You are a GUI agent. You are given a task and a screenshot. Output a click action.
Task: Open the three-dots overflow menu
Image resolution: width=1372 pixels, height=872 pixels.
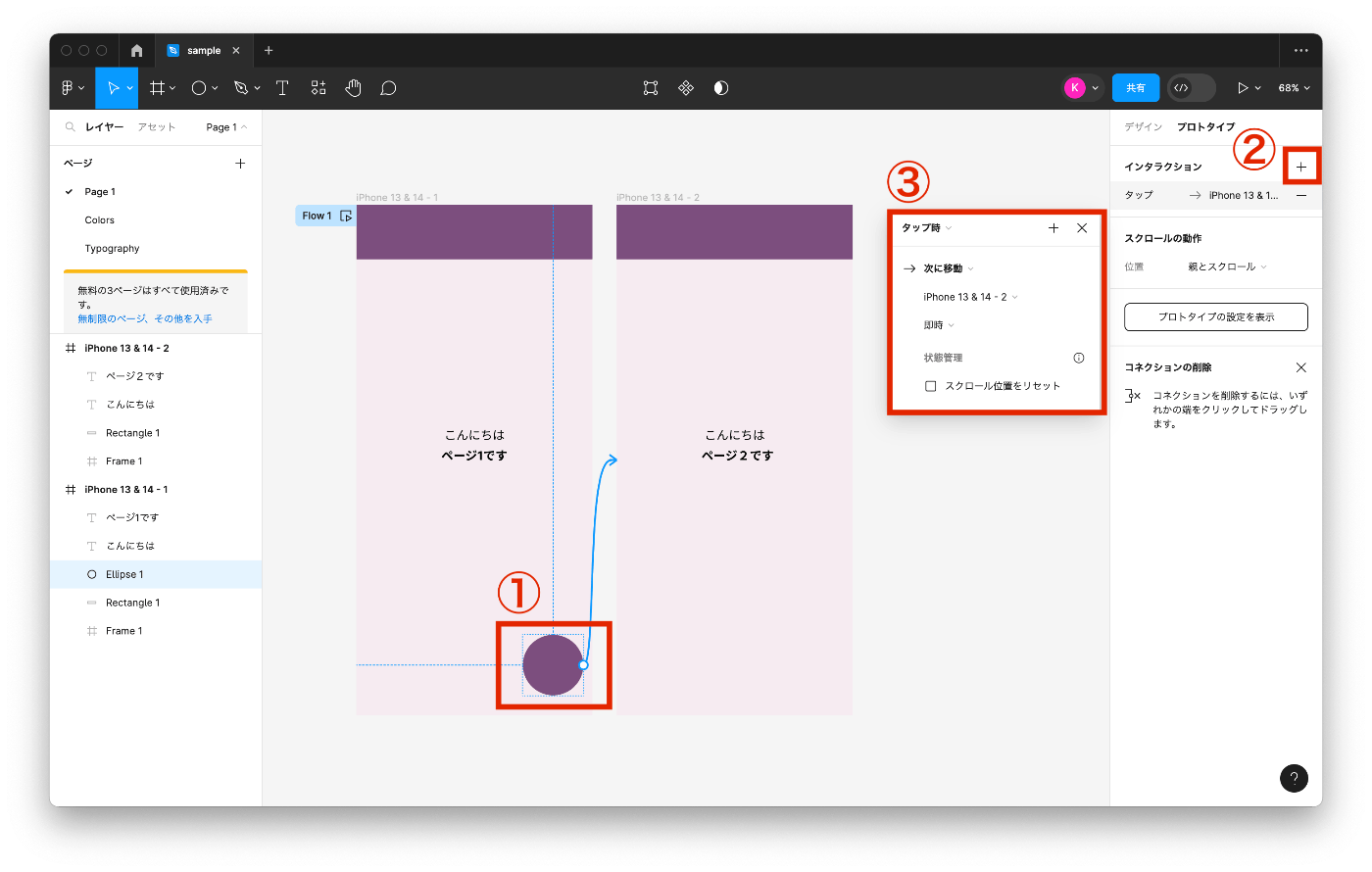[x=1301, y=51]
